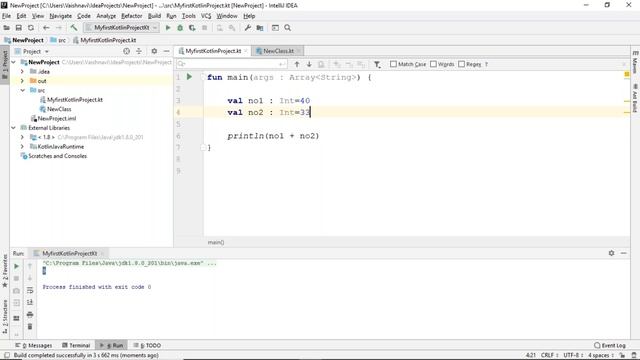Image resolution: width=640 pixels, height=360 pixels.
Task: Open the Terminal tool window
Action: [76, 345]
